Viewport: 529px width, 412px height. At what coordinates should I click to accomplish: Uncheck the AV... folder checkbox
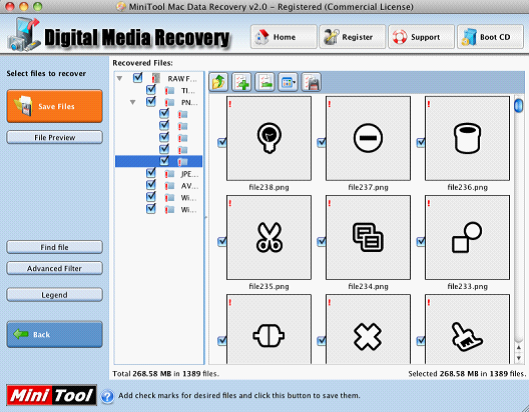151,185
